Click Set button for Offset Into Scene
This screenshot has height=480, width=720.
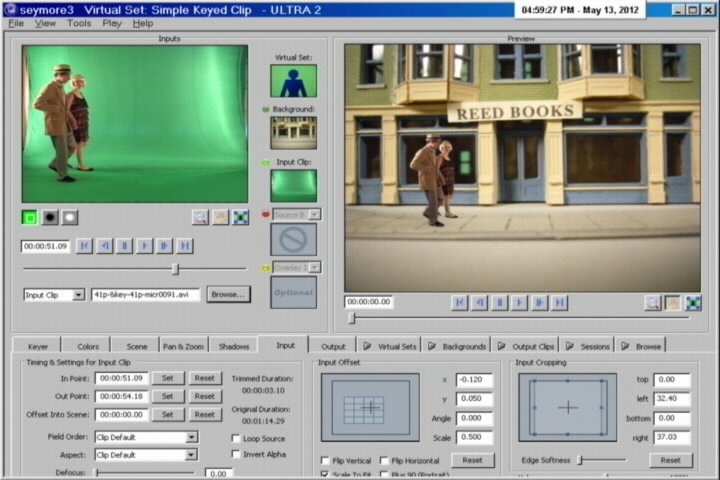168,414
